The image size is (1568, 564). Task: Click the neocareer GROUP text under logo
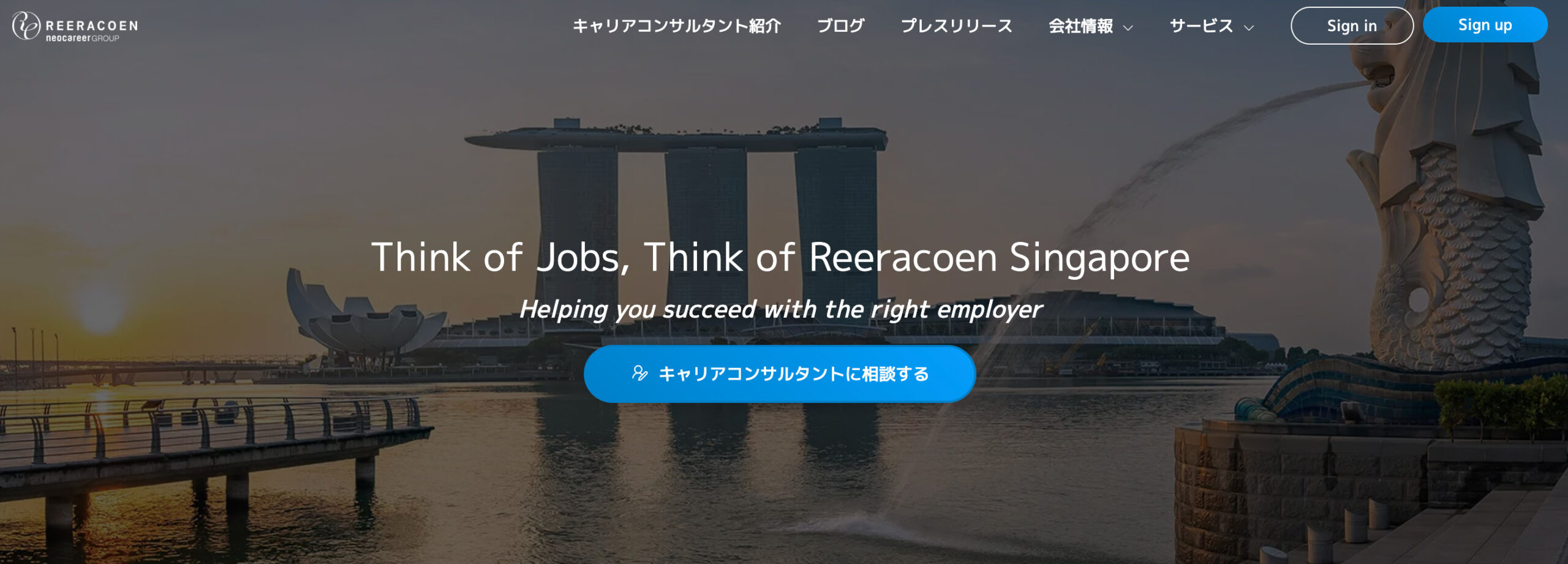point(82,38)
